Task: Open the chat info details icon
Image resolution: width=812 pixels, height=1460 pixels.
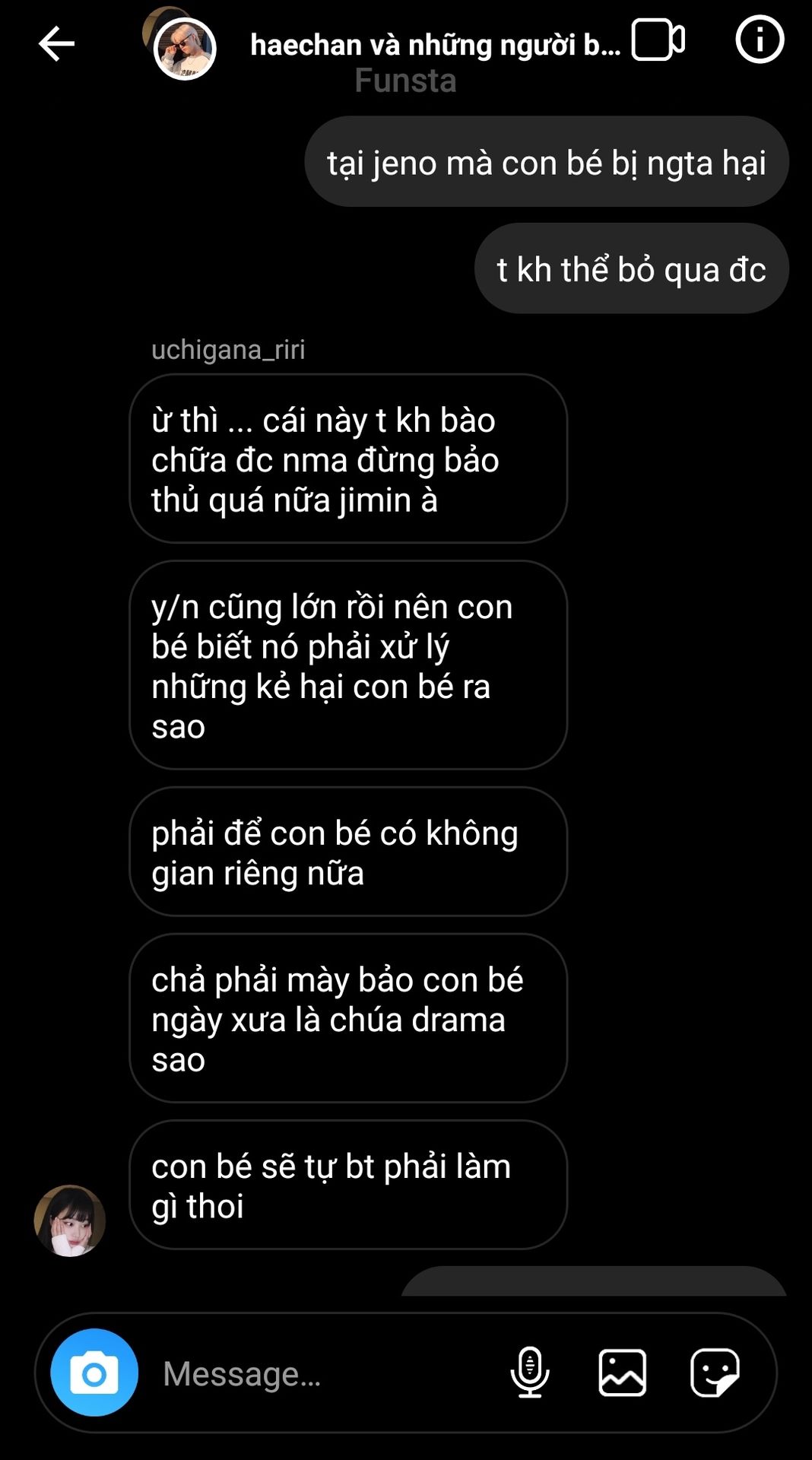Action: tap(760, 39)
